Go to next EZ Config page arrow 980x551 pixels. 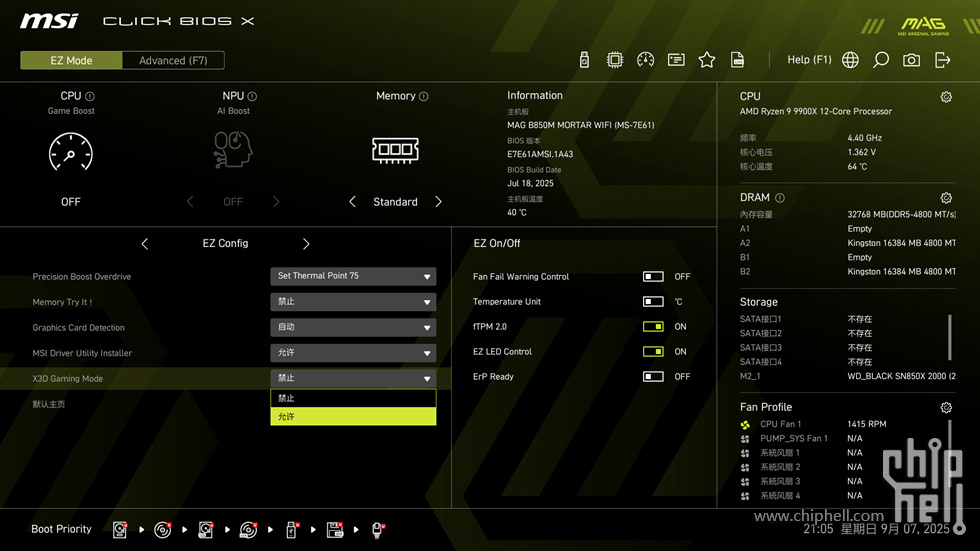click(306, 244)
